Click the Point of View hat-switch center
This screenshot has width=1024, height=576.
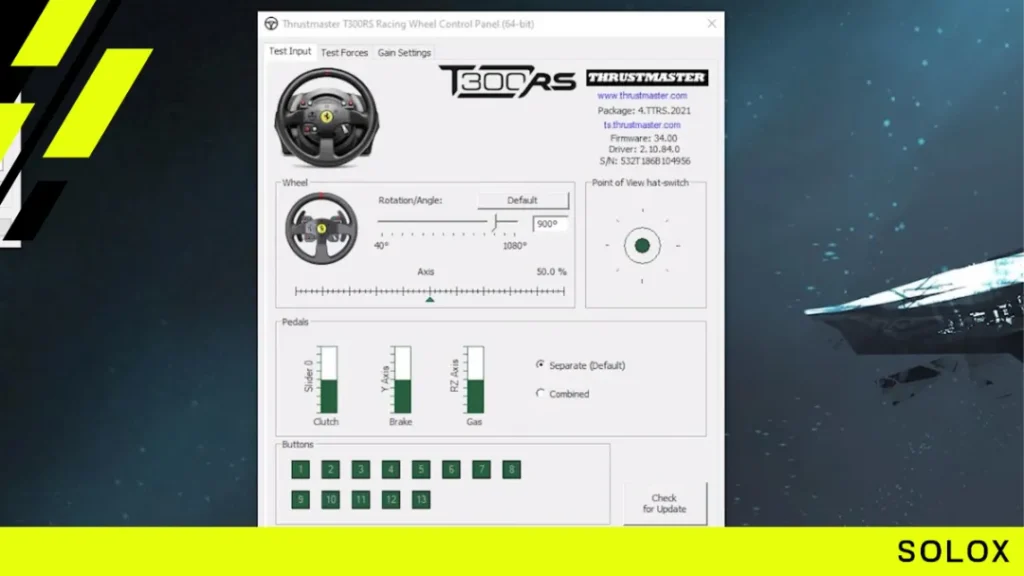(642, 246)
